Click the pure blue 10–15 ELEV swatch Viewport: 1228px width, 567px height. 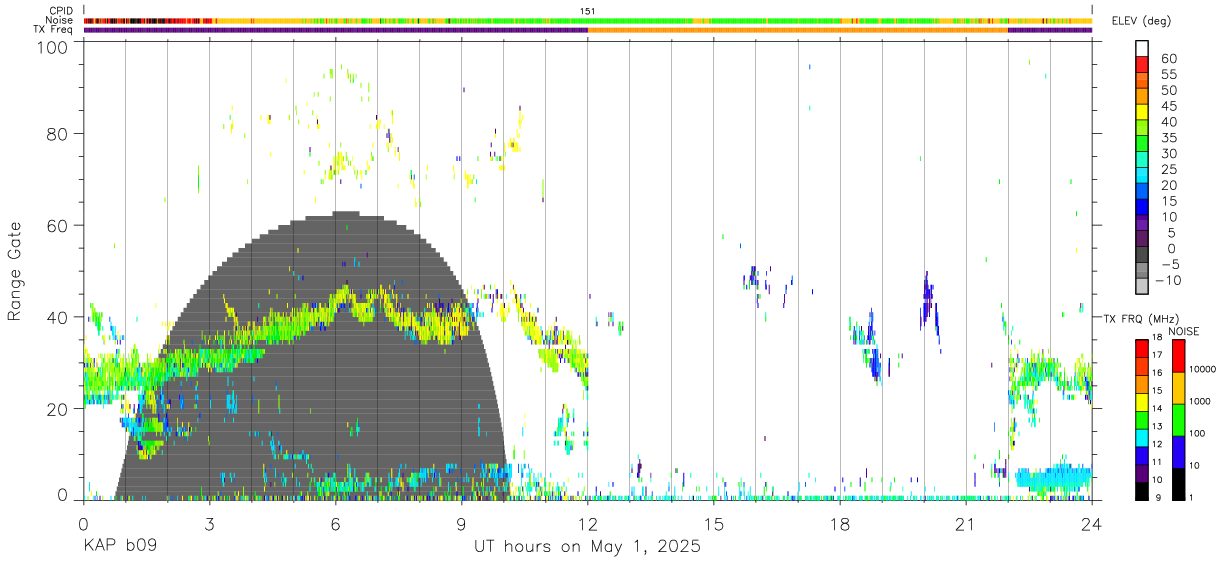1142,206
